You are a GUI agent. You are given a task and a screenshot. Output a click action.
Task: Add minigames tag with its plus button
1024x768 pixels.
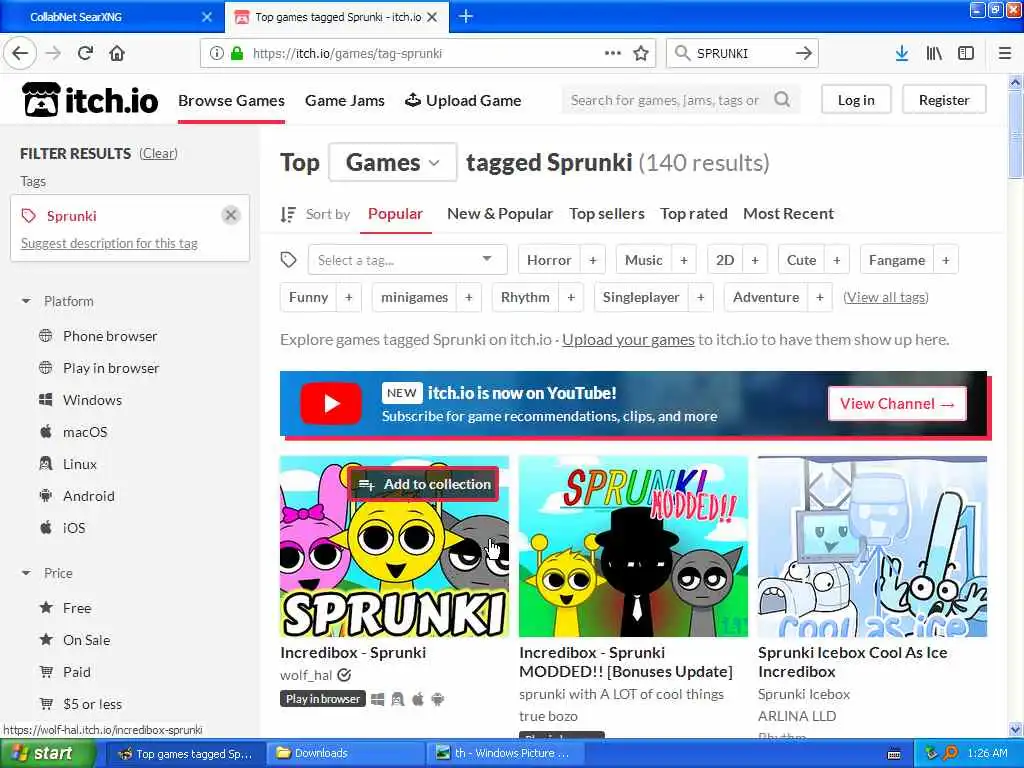[x=469, y=297]
